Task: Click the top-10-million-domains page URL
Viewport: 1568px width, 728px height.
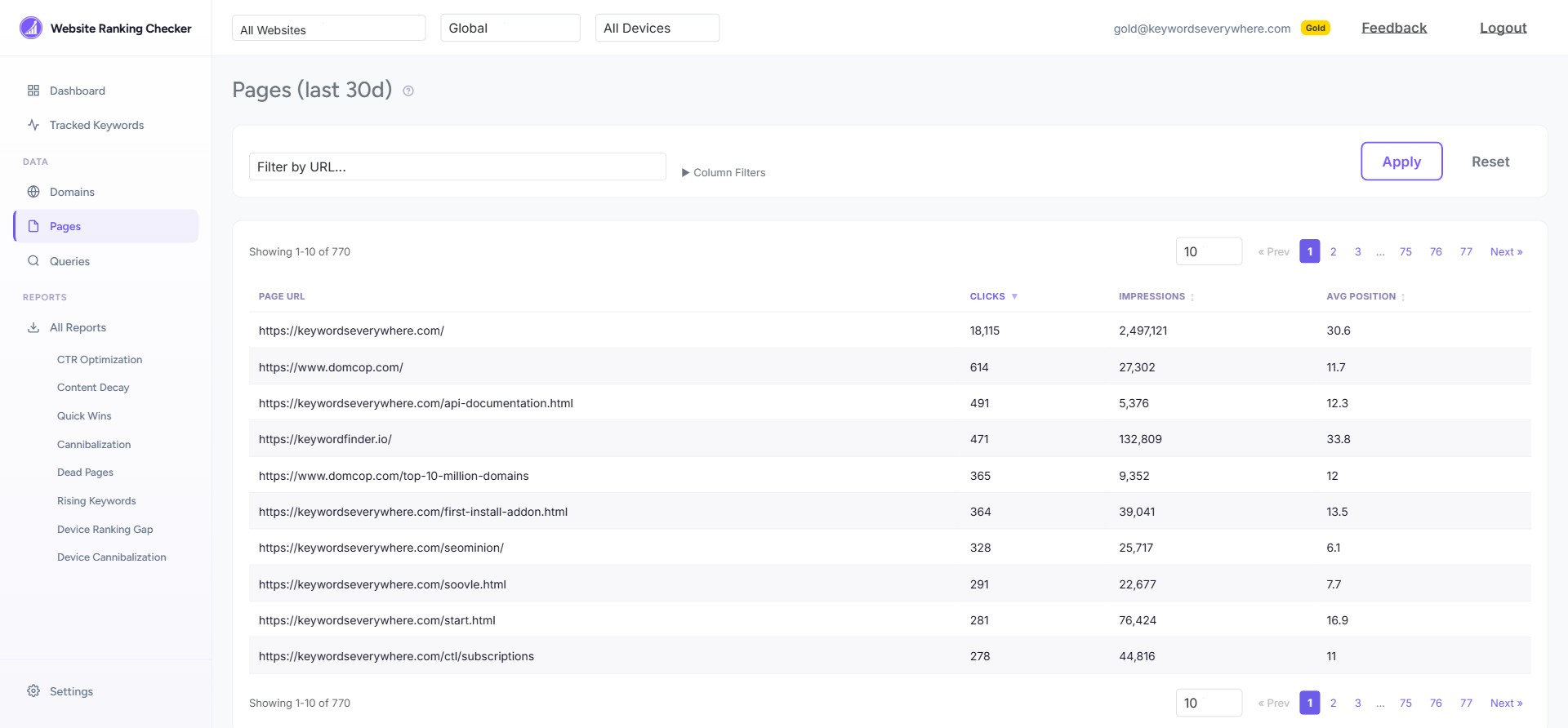Action: [394, 476]
